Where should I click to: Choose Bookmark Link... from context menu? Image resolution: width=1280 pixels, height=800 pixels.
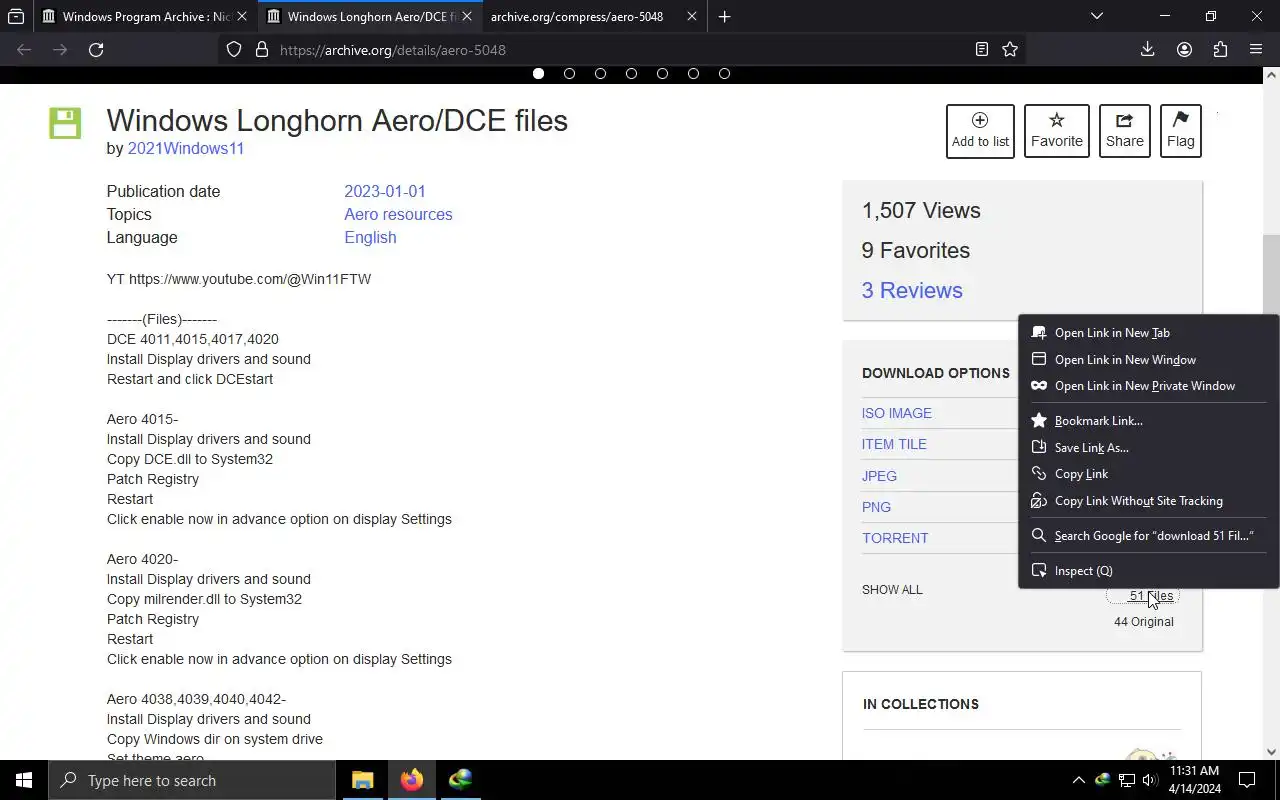(1148, 421)
